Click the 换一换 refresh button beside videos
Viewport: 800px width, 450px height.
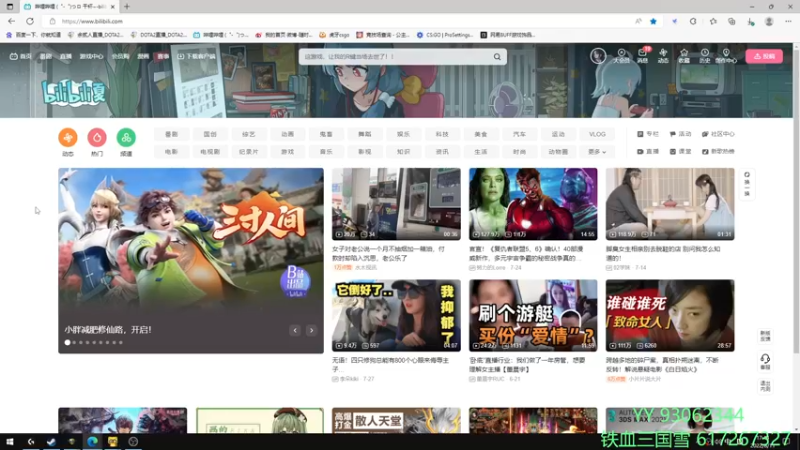(747, 184)
